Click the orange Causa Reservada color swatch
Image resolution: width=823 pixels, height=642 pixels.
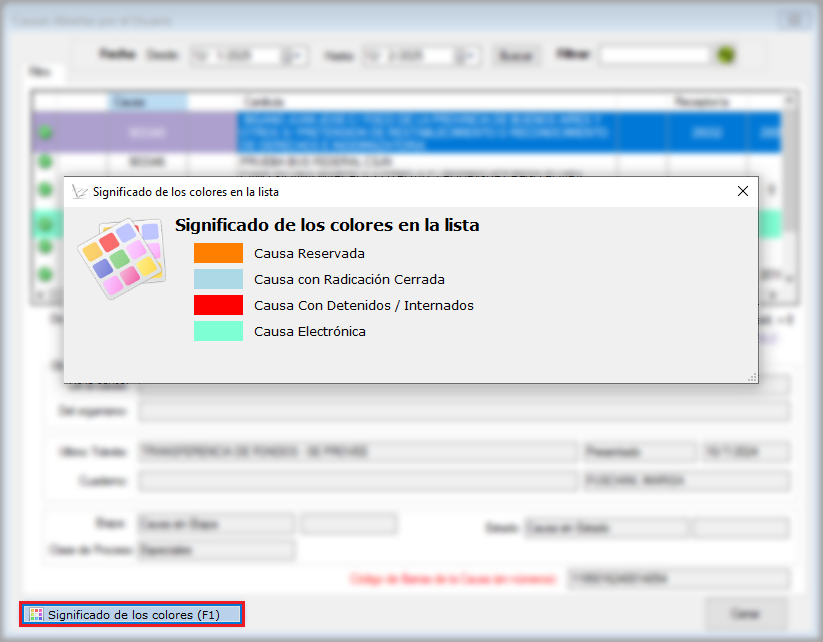pos(218,253)
